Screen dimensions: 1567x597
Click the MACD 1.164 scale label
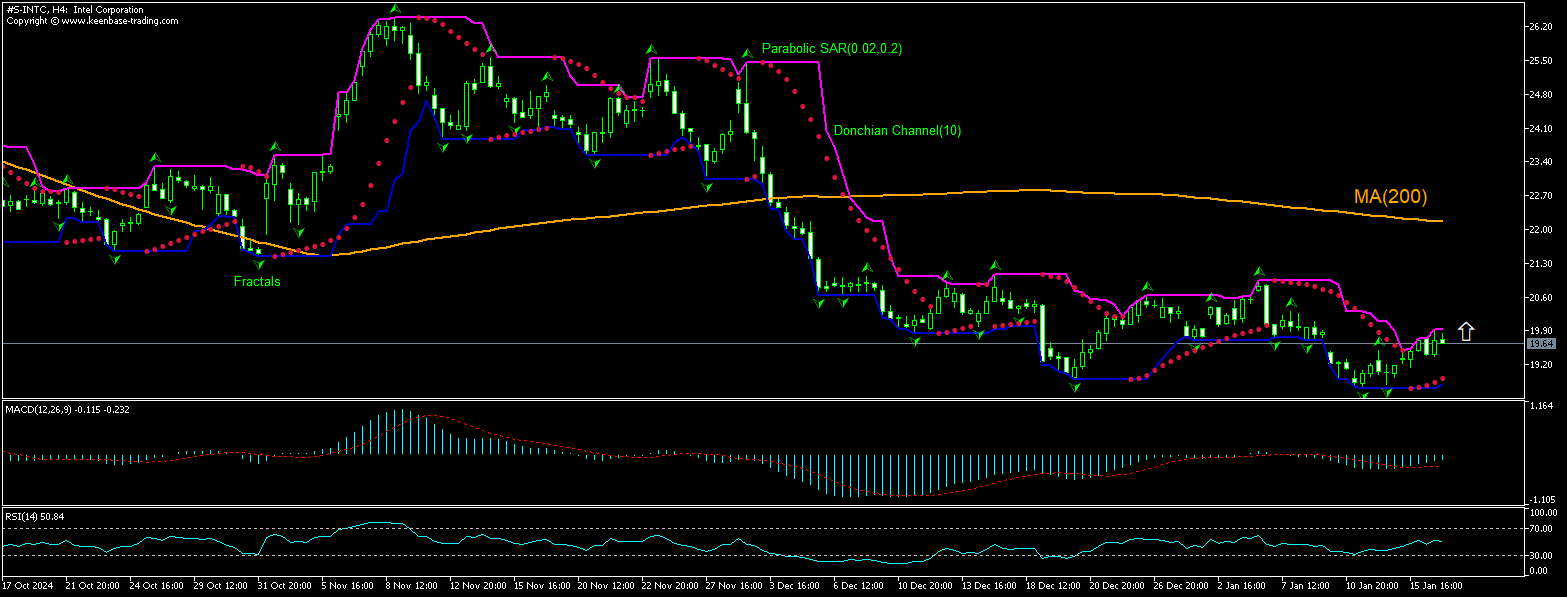(1539, 406)
